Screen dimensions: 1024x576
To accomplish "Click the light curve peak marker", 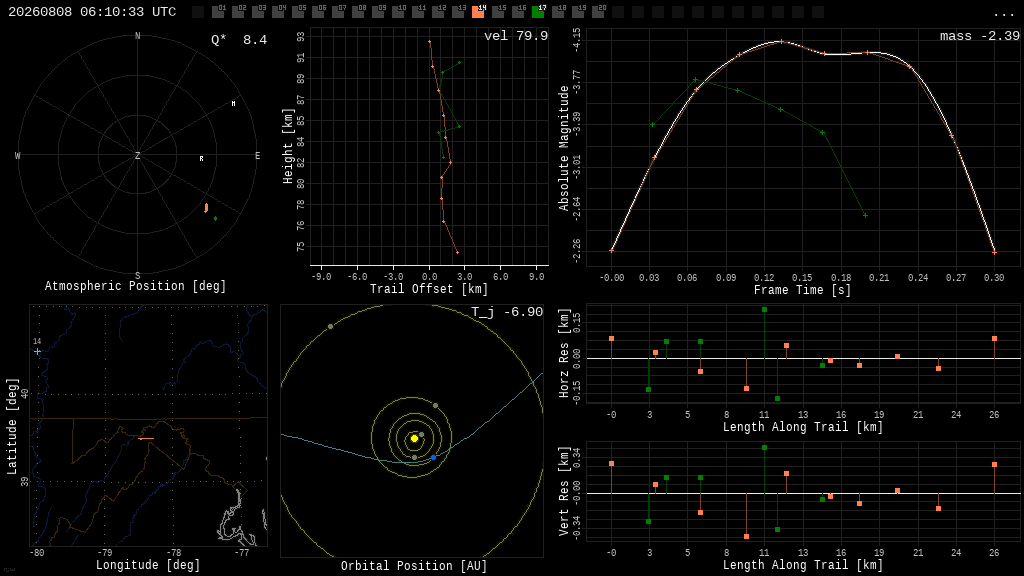I will click(781, 42).
